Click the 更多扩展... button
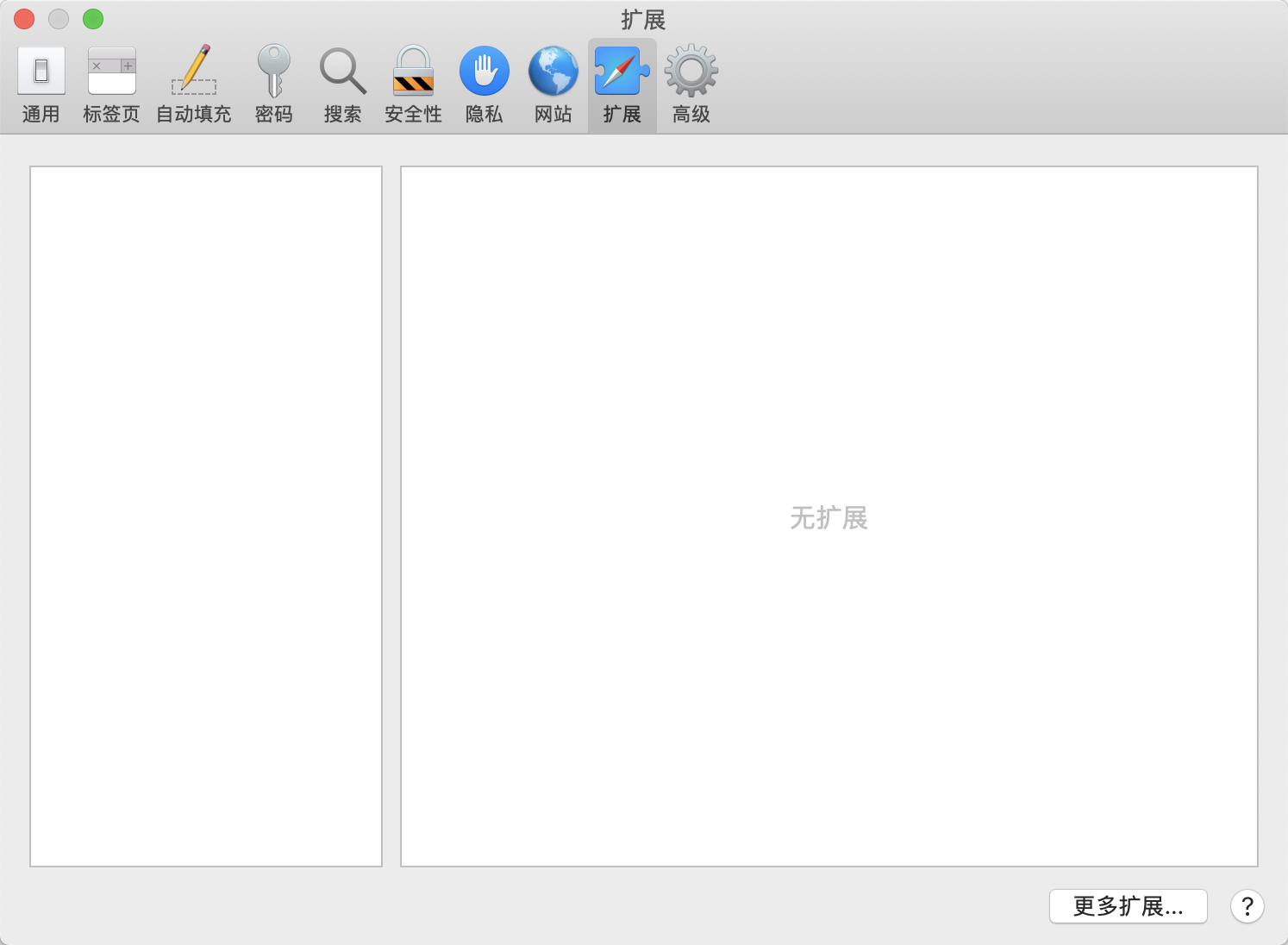Screen dimensions: 1288x945 coord(1128,906)
